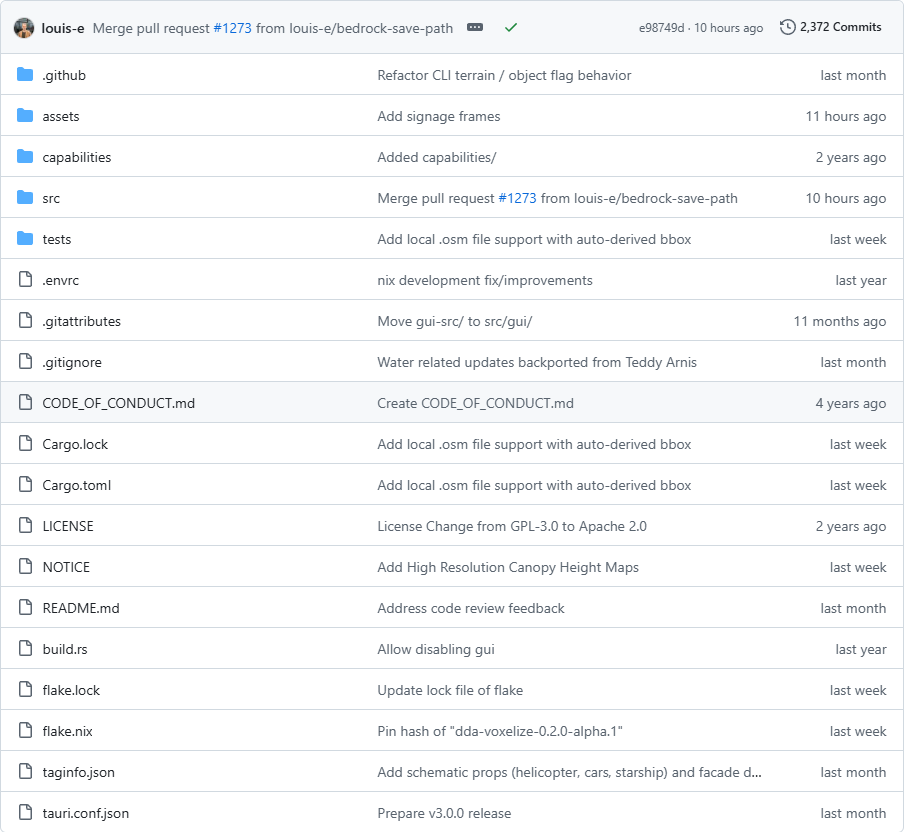Click the assets folder icon
The image size is (904, 833).
(x=25, y=116)
